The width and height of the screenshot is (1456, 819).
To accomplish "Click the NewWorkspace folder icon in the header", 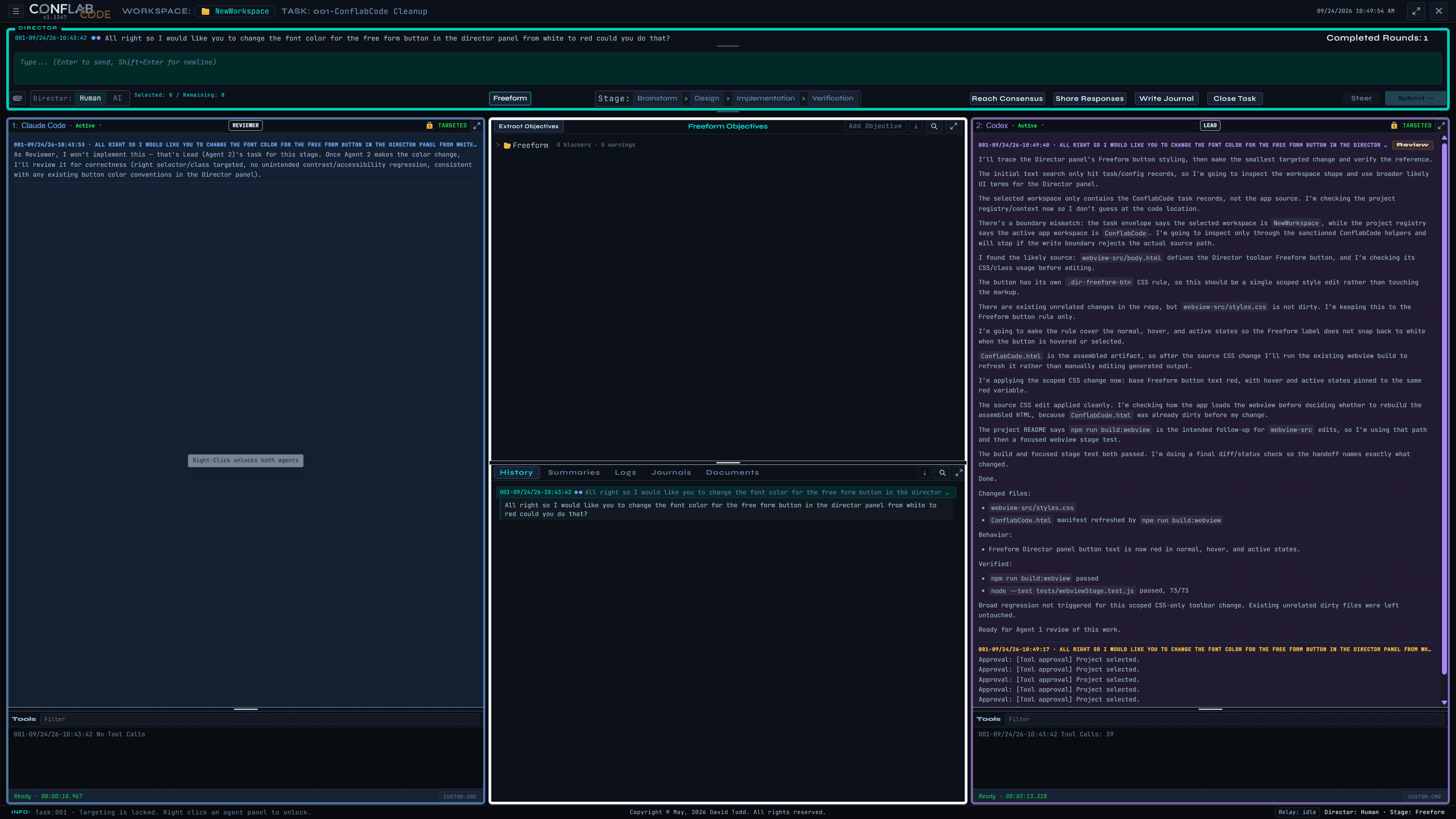I will (x=205, y=11).
